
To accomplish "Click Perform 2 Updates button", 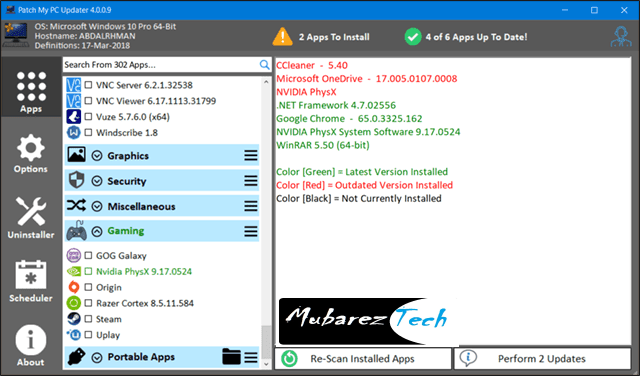I will 542,358.
